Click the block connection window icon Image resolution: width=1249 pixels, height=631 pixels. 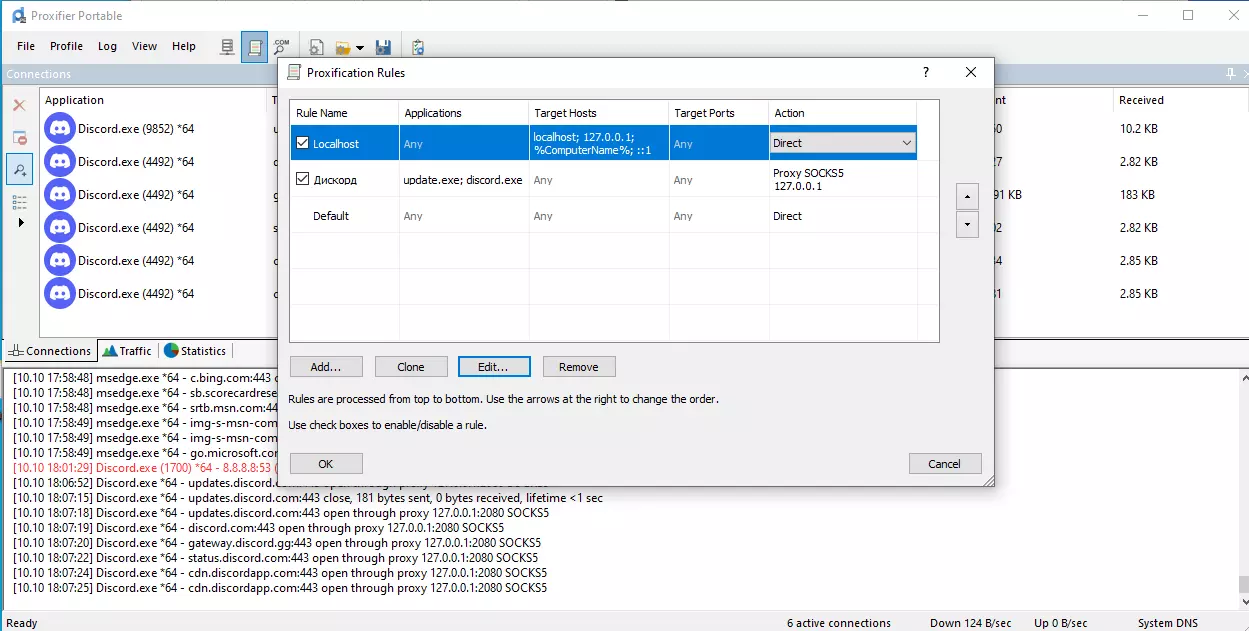[x=19, y=138]
